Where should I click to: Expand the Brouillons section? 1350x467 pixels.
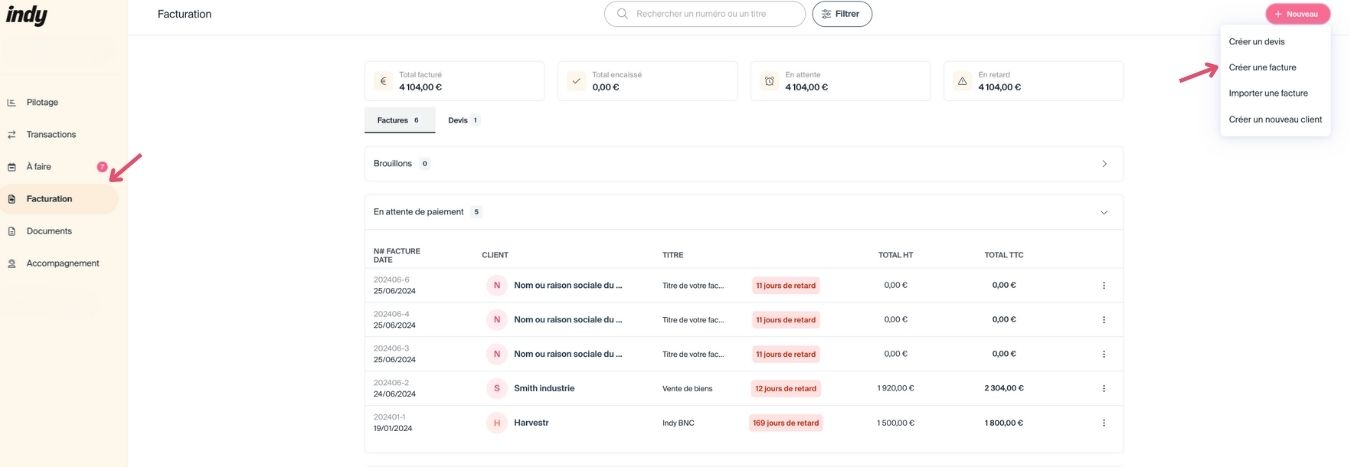coord(1104,163)
